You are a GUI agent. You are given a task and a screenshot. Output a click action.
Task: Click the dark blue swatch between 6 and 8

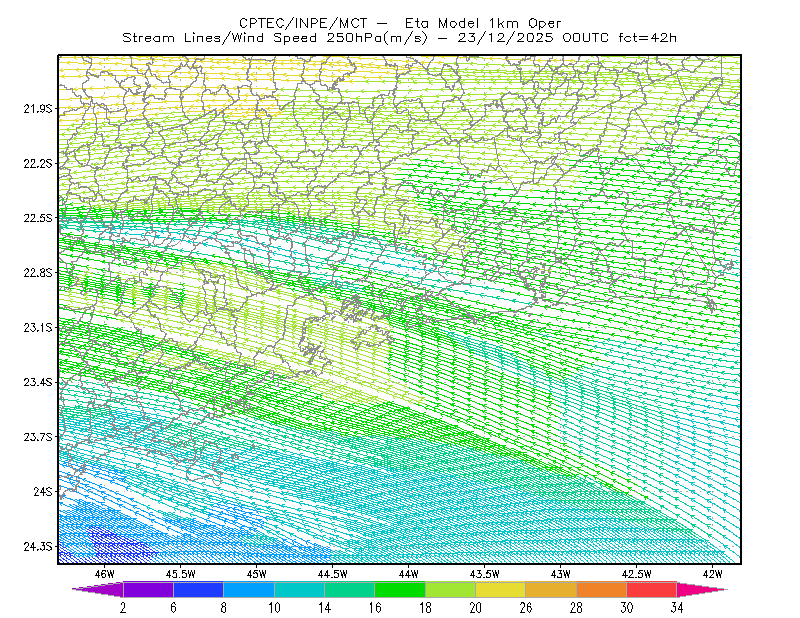point(198,589)
